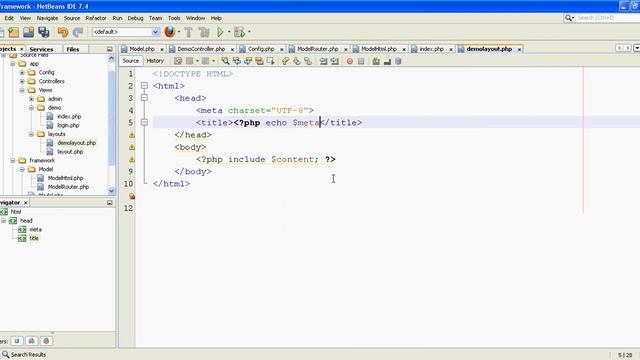
Task: Switch to ModelRouter.php tab
Action: tap(318, 49)
